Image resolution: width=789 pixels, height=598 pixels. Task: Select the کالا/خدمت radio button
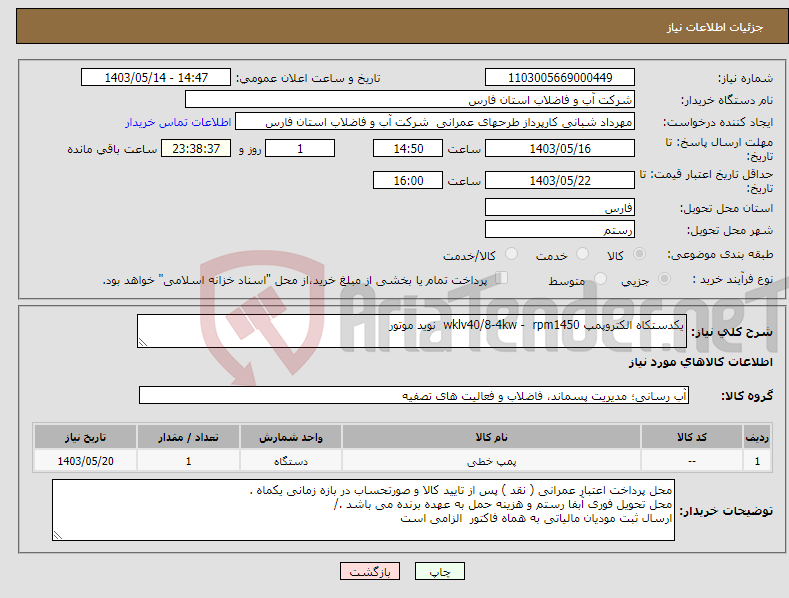point(511,254)
